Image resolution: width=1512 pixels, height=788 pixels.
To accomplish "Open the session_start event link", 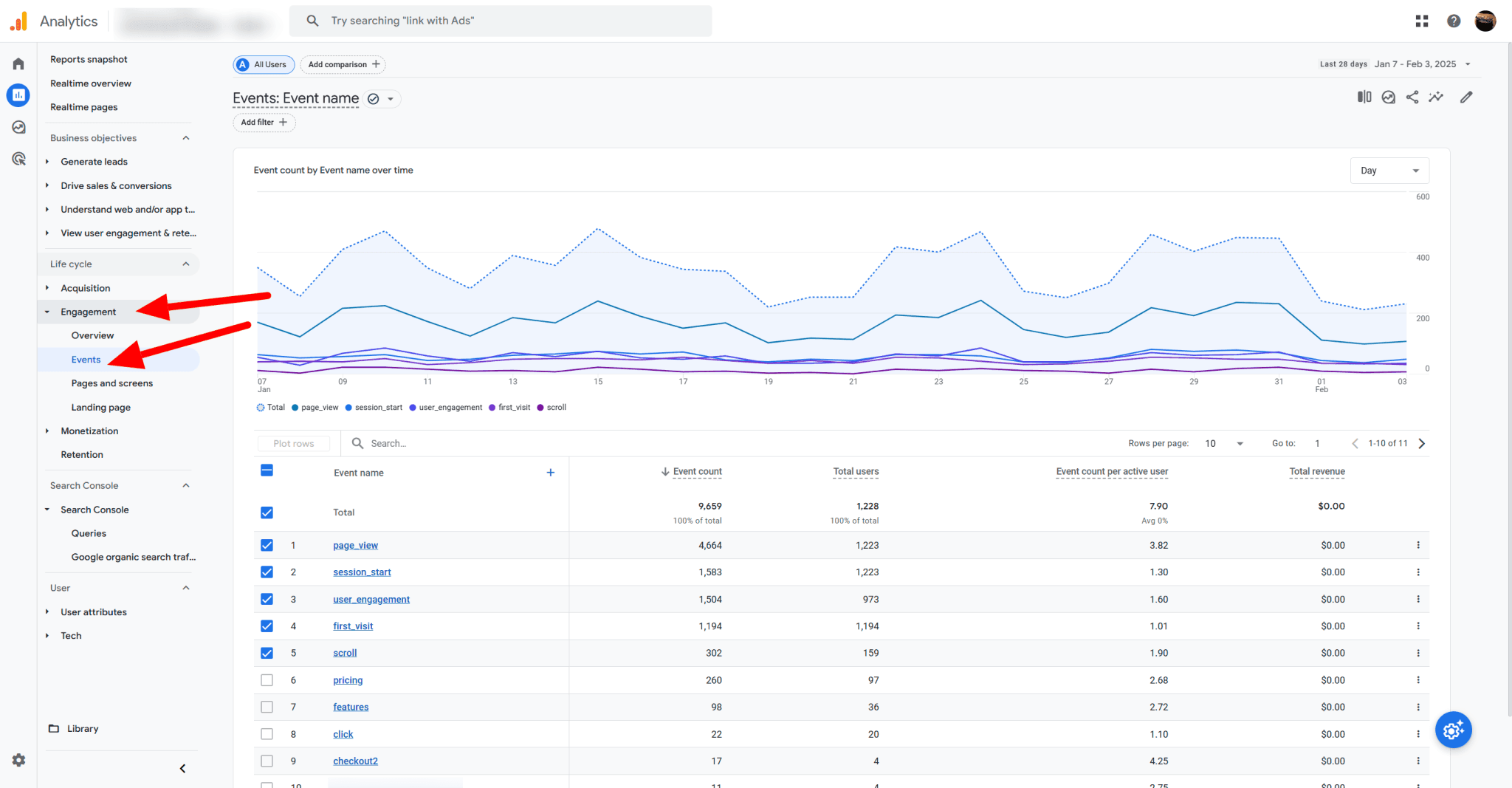I will click(361, 572).
